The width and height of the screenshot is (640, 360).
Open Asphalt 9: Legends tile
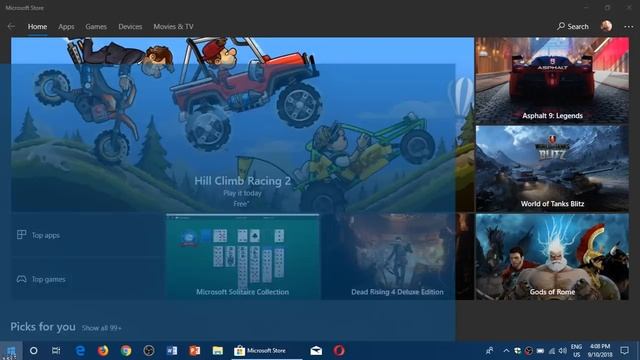(552, 80)
